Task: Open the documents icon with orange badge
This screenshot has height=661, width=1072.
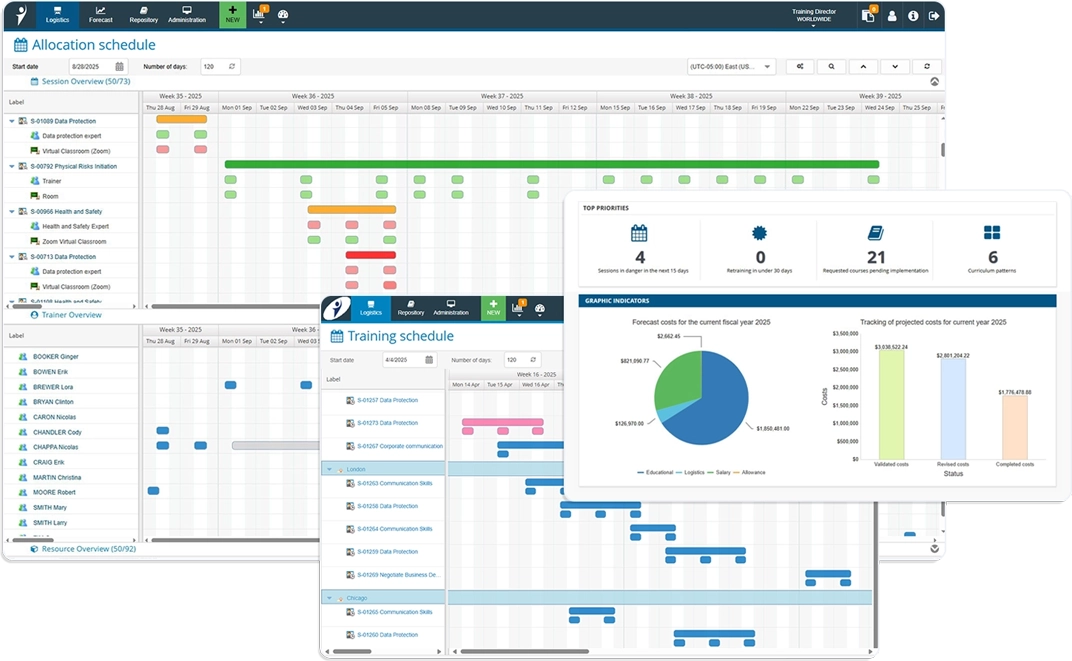Action: pos(868,14)
